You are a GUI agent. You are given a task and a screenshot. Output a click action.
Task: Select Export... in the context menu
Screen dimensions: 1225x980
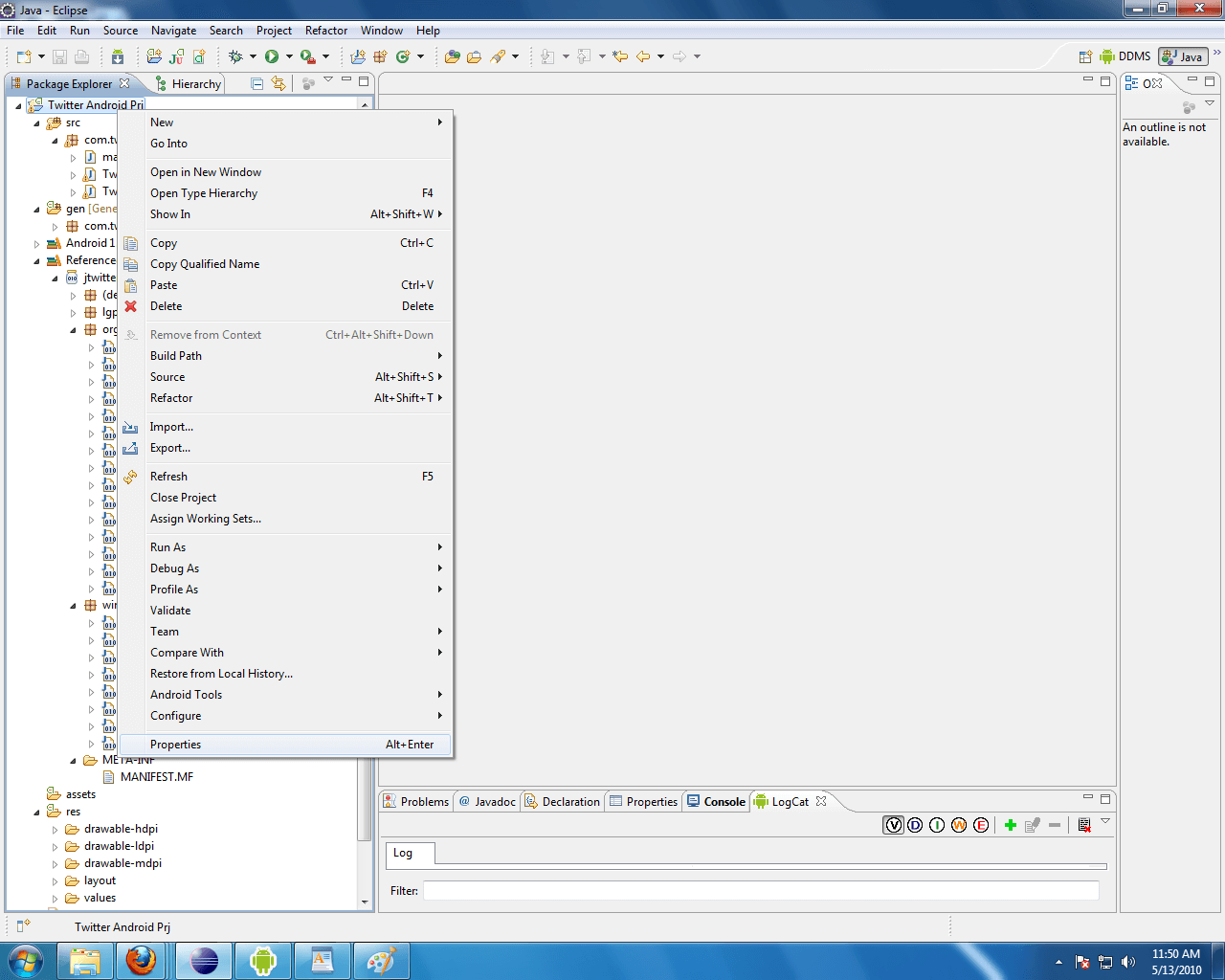coord(285,448)
